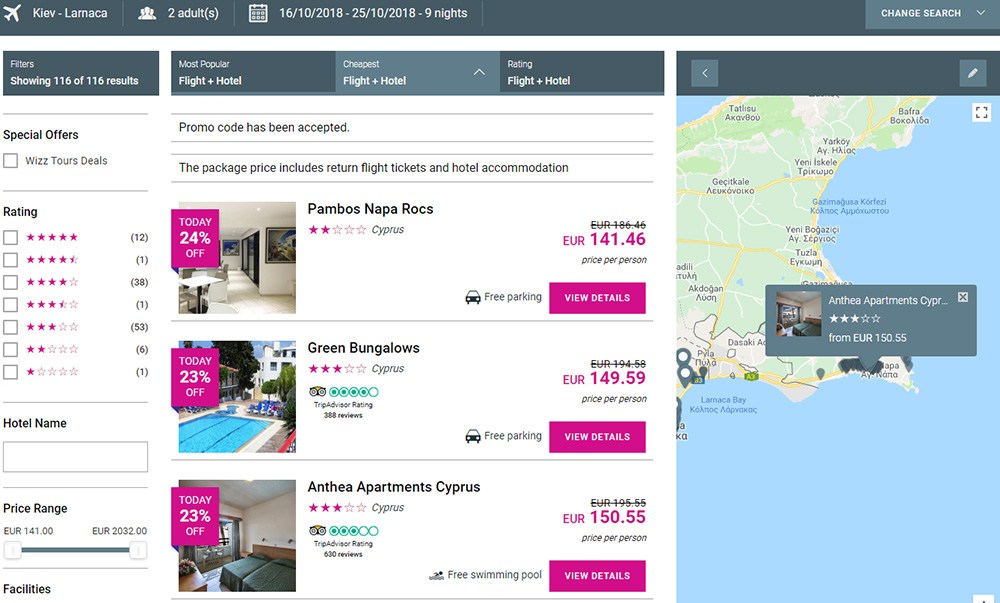Click the airplane icon beside Kiev - Larnaca
Image resolution: width=1000 pixels, height=603 pixels.
pos(13,13)
